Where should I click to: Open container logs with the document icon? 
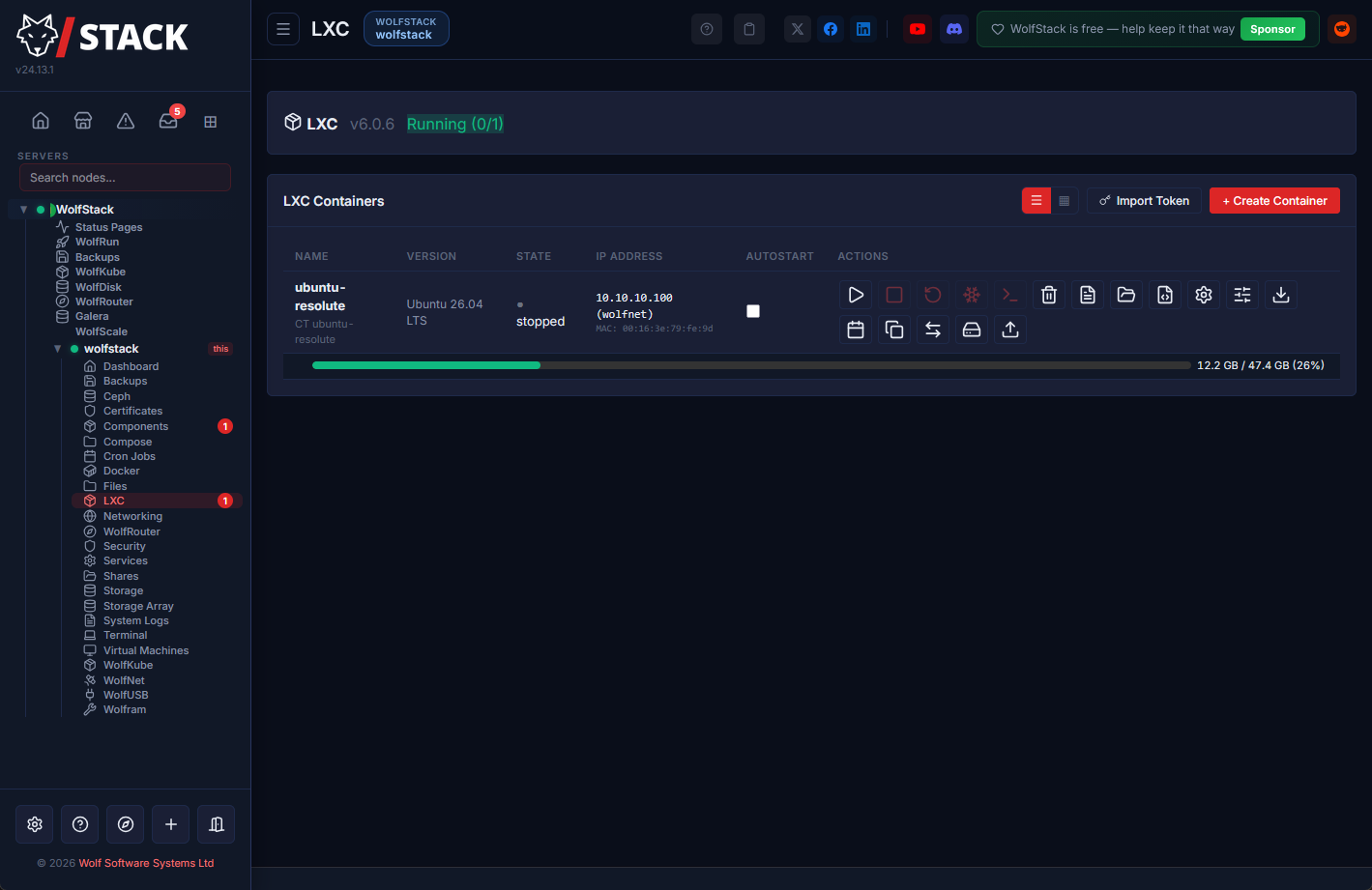click(x=1088, y=295)
